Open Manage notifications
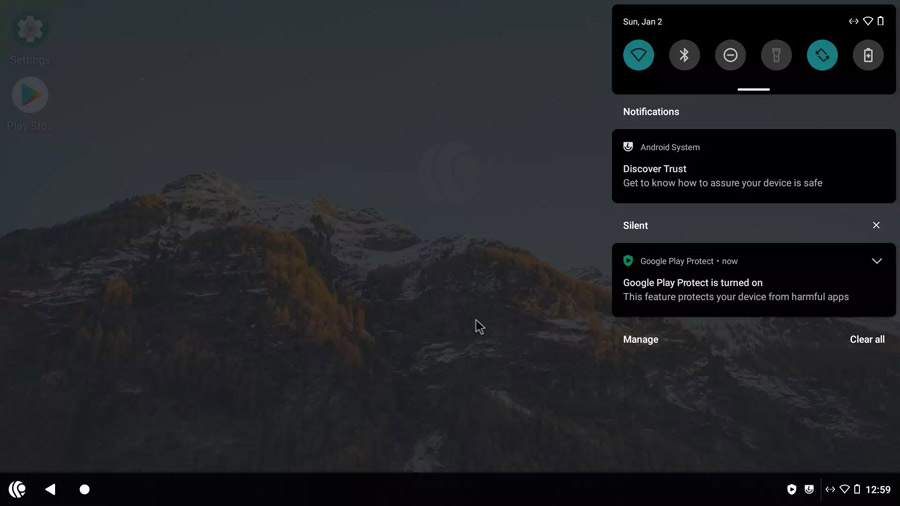This screenshot has width=900, height=506. coord(641,340)
